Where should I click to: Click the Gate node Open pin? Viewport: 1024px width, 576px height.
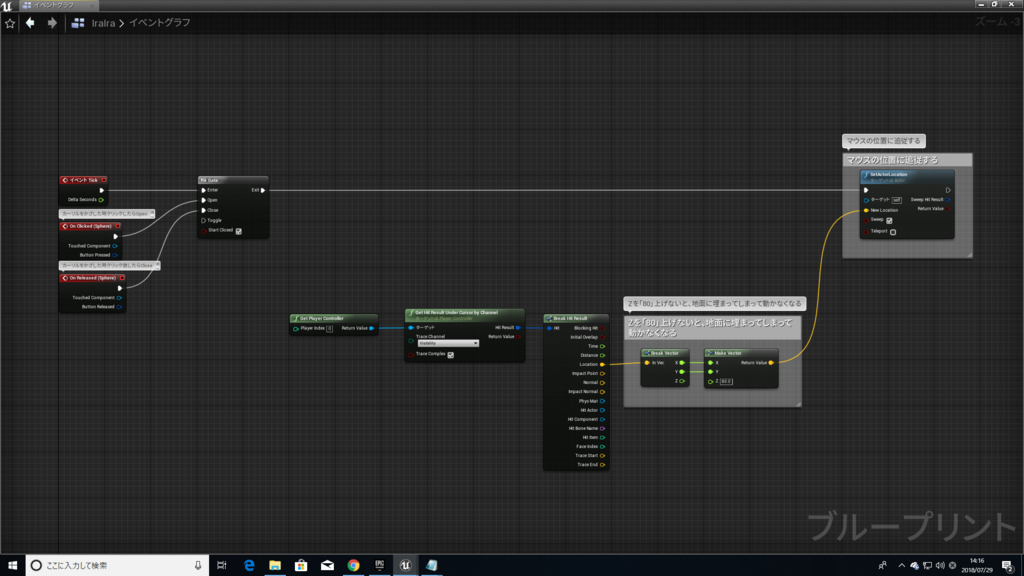tap(204, 200)
